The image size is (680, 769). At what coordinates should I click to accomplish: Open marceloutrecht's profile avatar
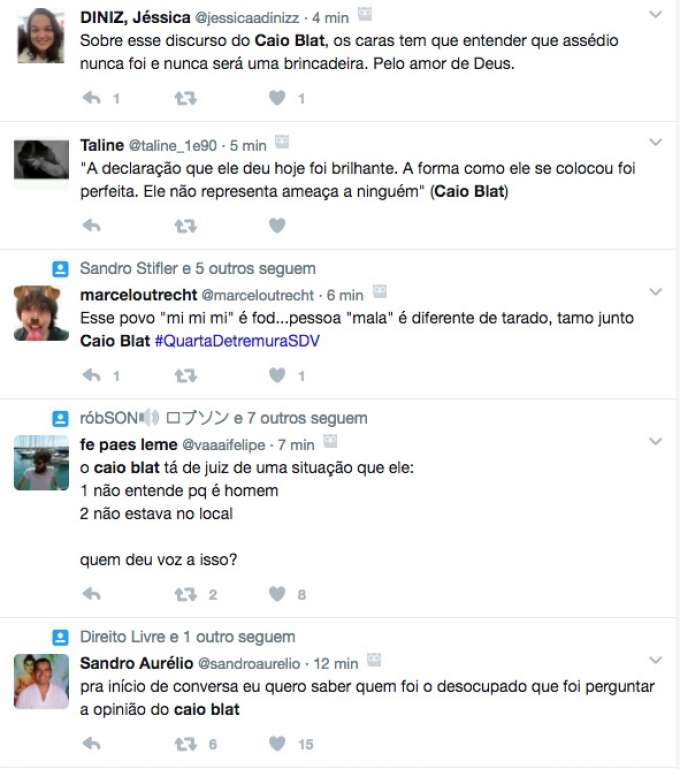point(41,313)
